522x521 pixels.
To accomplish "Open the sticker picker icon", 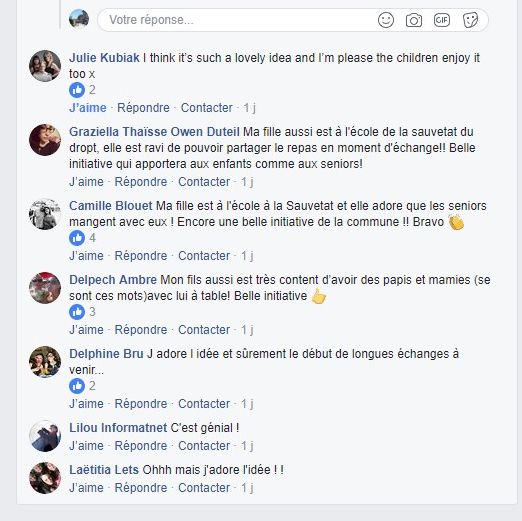I will (470, 20).
